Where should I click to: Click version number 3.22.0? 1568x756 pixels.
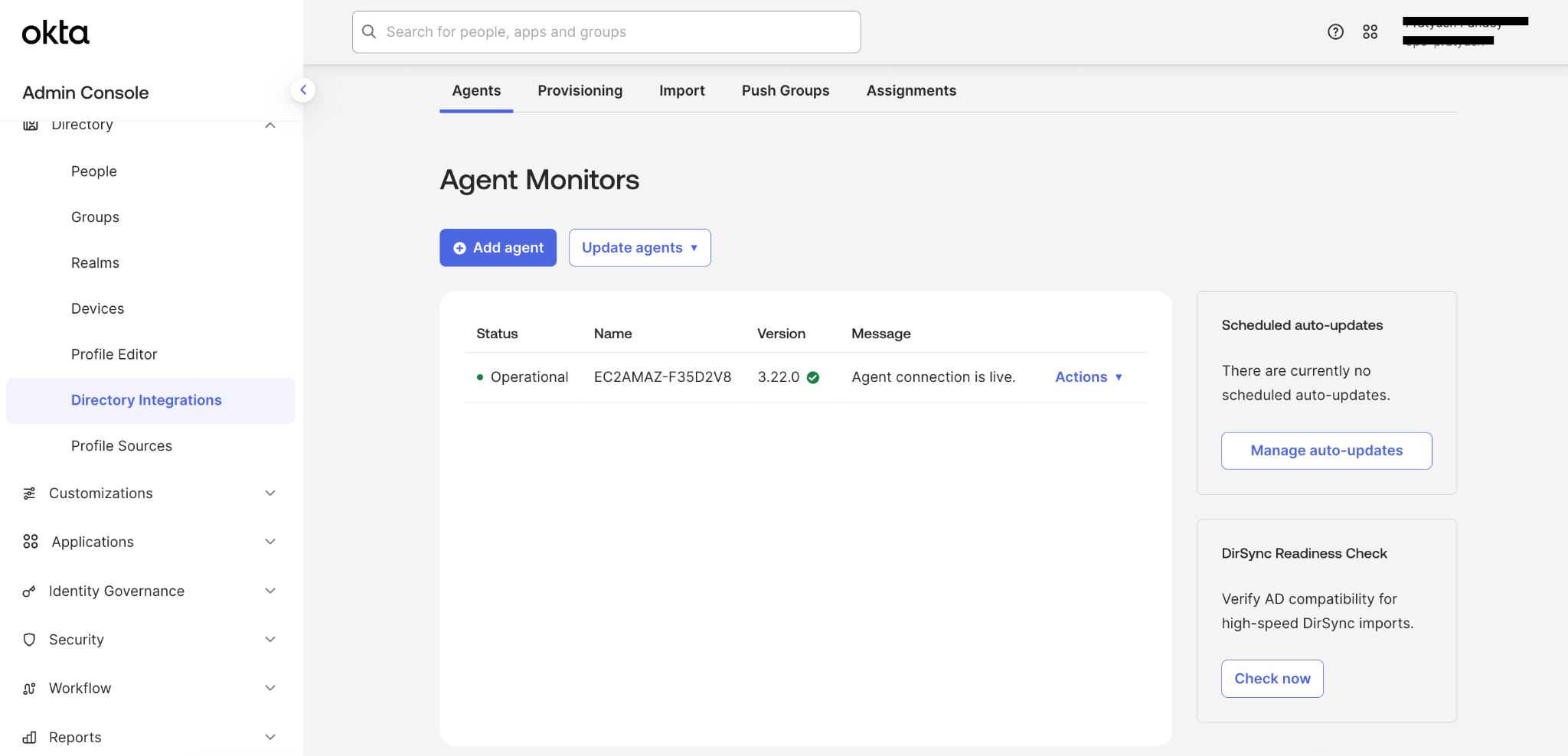point(779,377)
